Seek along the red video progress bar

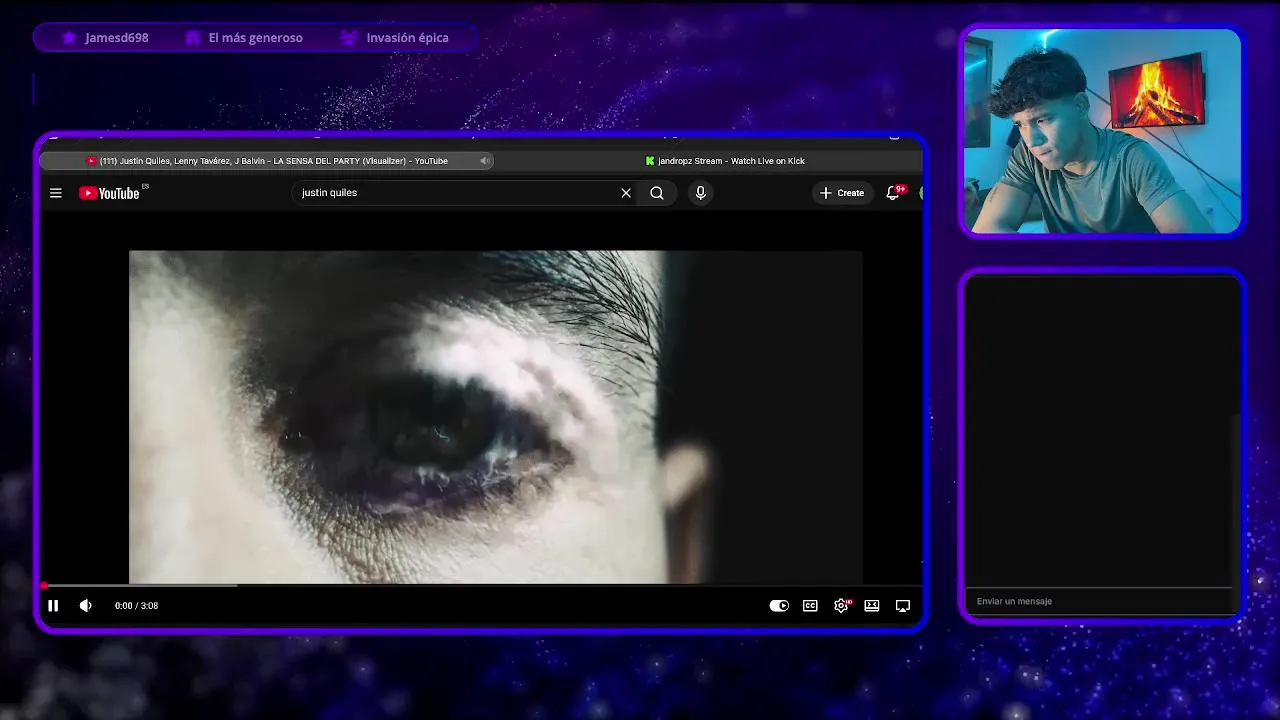[481, 585]
